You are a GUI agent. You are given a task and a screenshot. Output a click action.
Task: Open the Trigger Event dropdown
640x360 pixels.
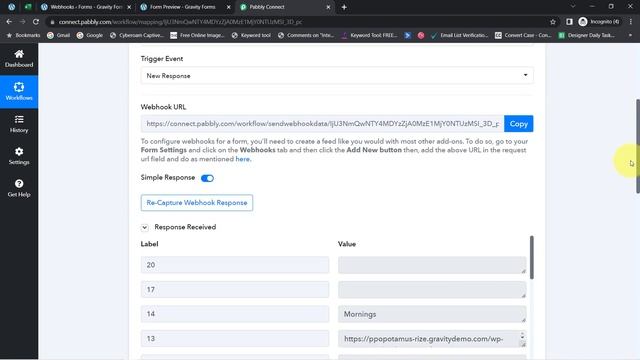(337, 76)
